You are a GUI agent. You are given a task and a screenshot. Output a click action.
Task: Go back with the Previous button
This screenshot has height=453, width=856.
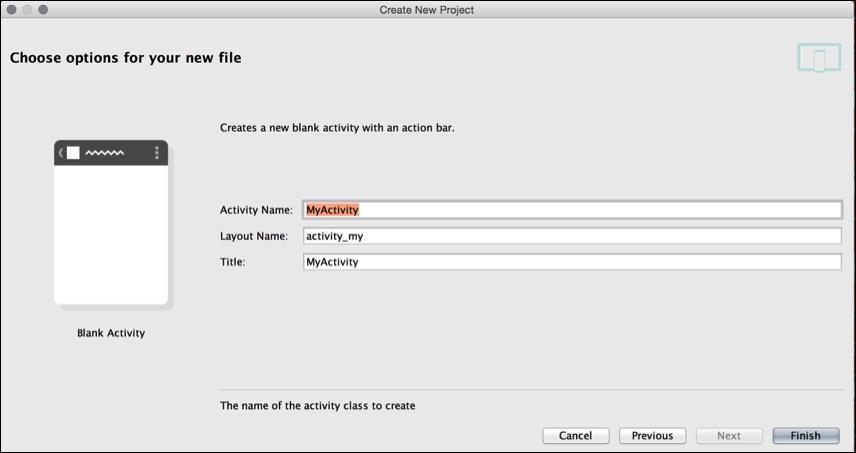point(652,436)
